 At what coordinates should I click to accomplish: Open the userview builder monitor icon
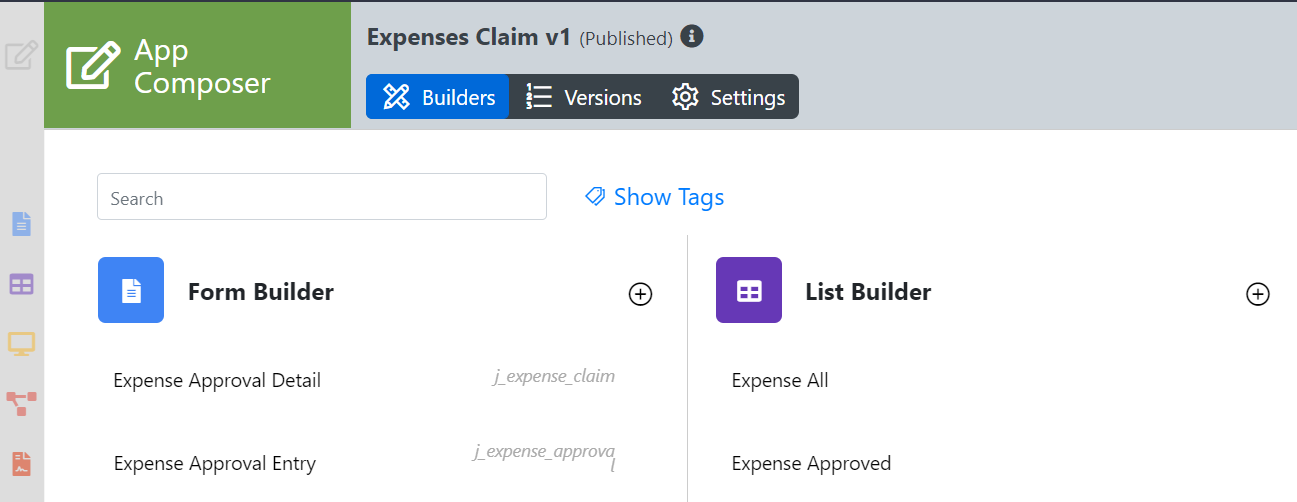click(21, 345)
